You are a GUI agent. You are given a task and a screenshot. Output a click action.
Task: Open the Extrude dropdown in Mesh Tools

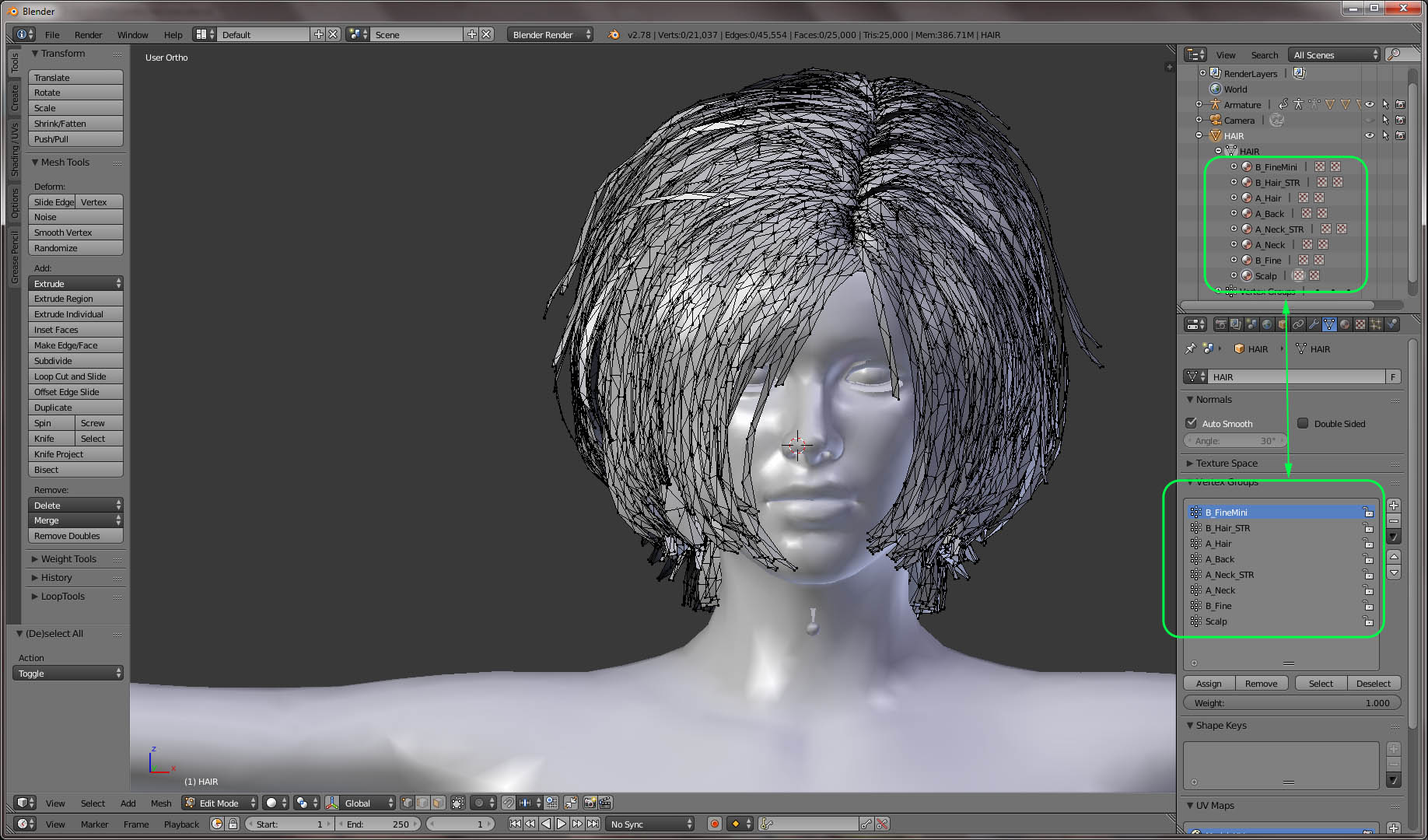(x=75, y=284)
